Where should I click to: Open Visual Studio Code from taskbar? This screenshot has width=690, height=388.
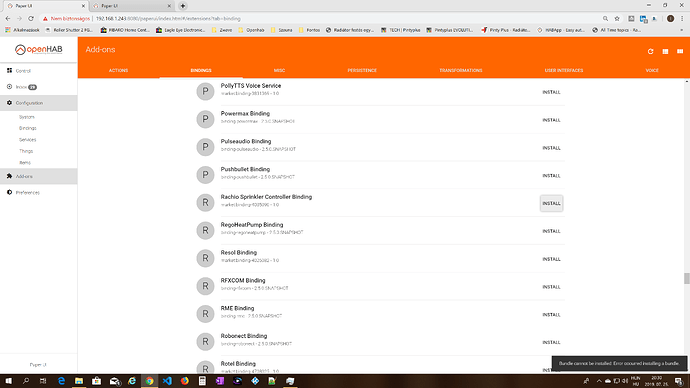tap(167, 381)
